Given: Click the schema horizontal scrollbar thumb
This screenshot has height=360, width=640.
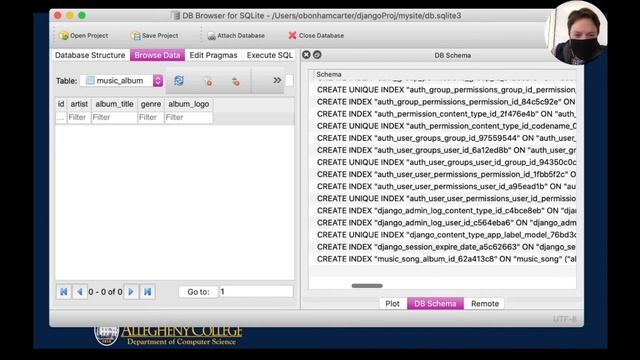Looking at the screenshot, I should (367, 286).
